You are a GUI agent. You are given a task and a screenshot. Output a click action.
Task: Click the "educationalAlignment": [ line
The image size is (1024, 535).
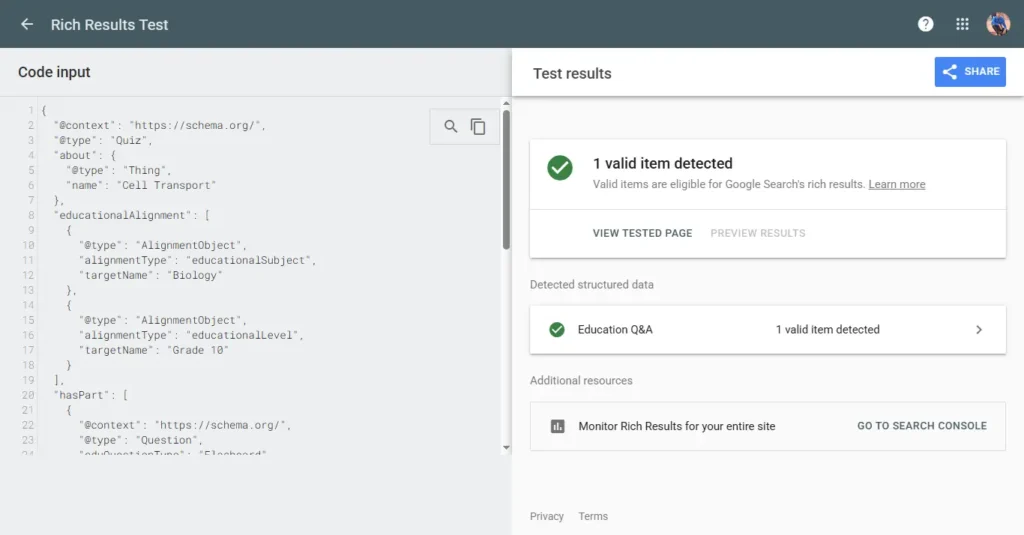pyautogui.click(x=131, y=216)
